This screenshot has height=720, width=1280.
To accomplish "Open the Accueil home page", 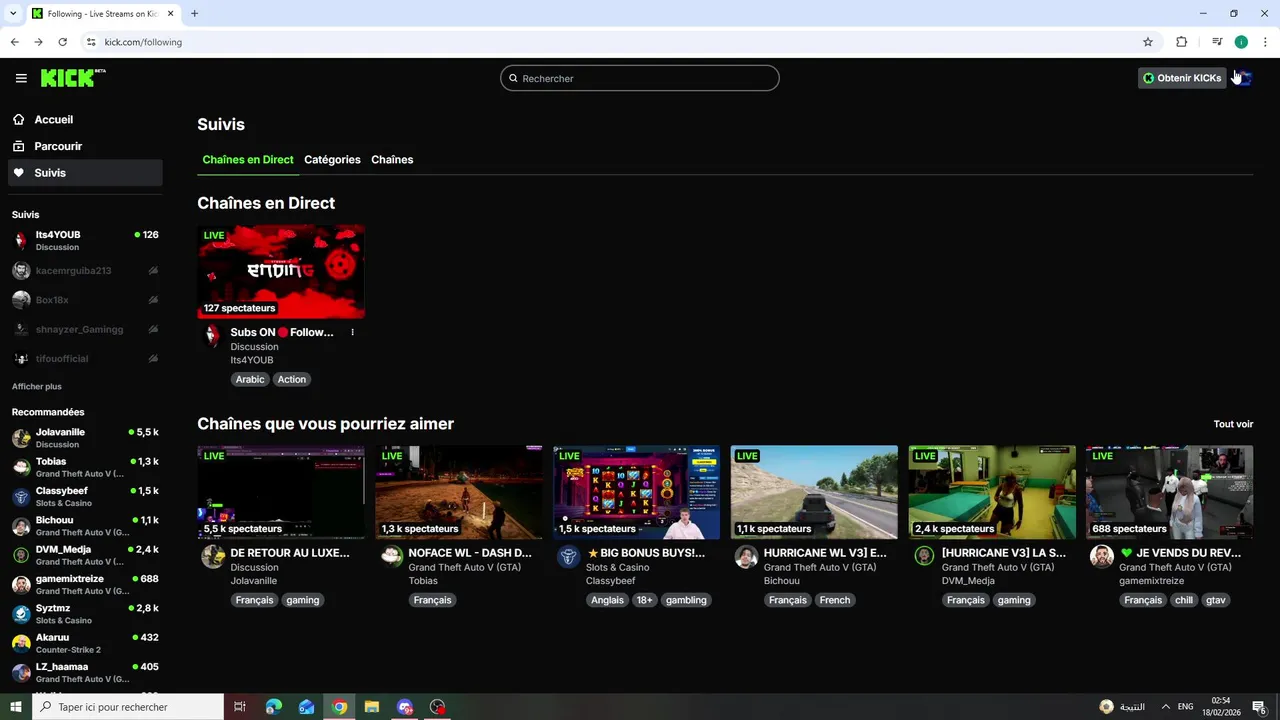I will (x=85, y=119).
